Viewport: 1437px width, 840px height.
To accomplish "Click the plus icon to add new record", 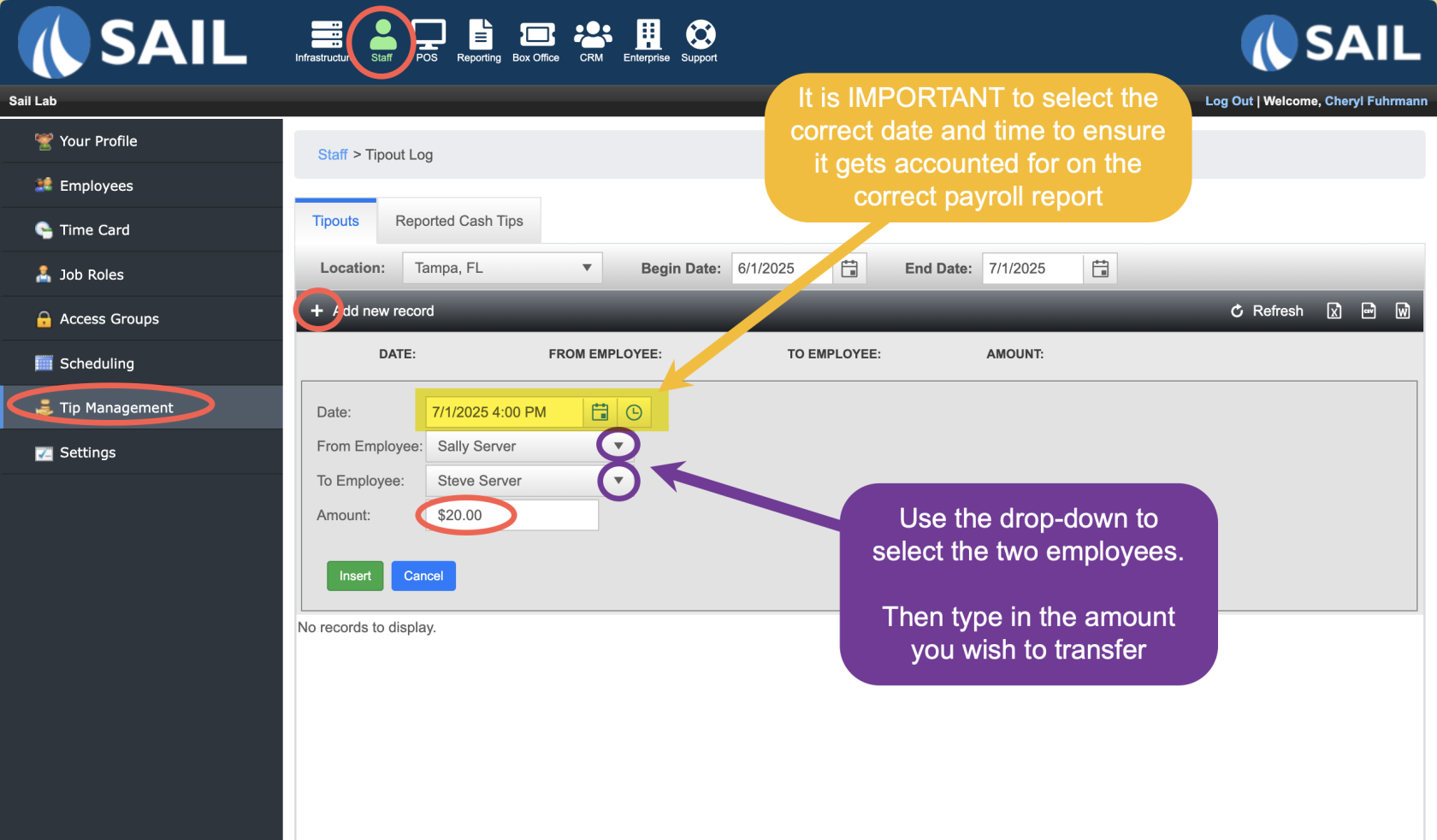I will point(316,311).
